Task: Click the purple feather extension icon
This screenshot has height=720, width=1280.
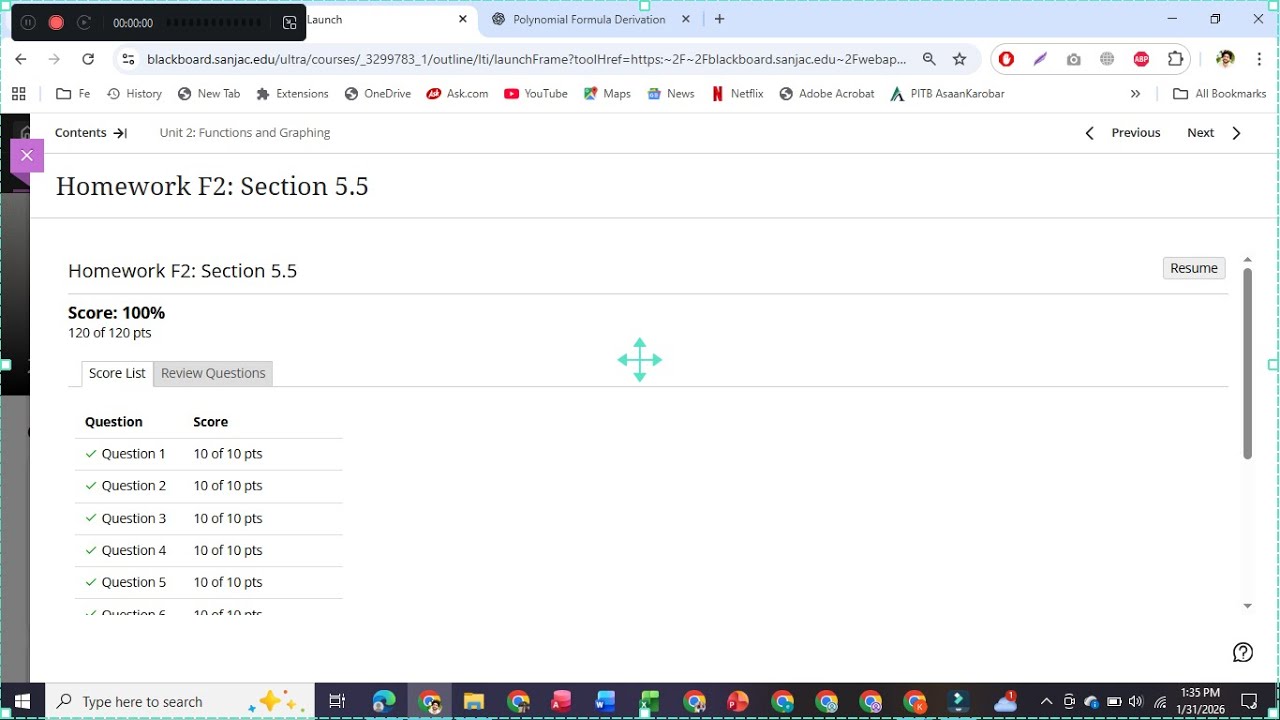Action: 1040,59
